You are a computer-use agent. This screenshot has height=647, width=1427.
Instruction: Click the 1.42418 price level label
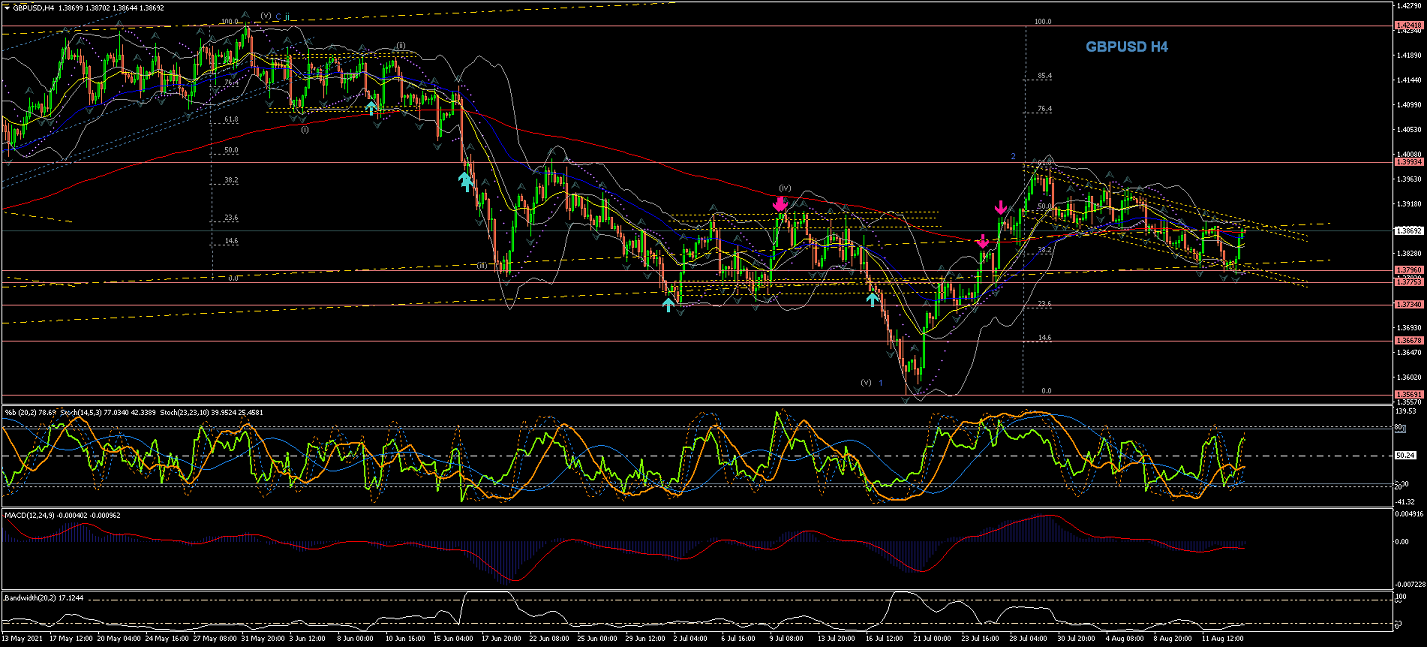click(1407, 26)
